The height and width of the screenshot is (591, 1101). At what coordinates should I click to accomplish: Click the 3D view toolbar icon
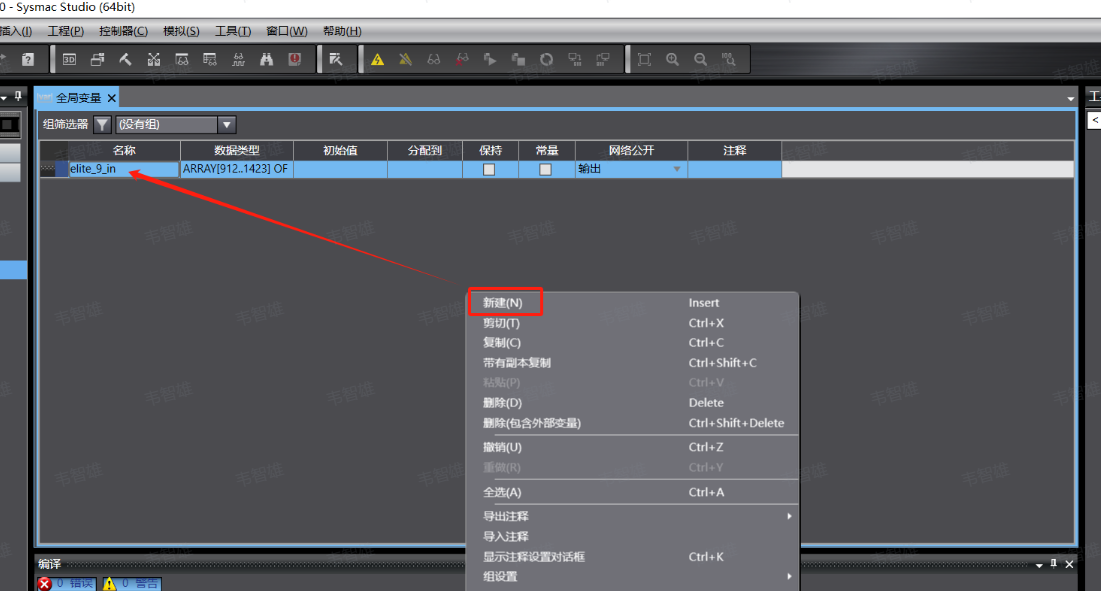(69, 60)
